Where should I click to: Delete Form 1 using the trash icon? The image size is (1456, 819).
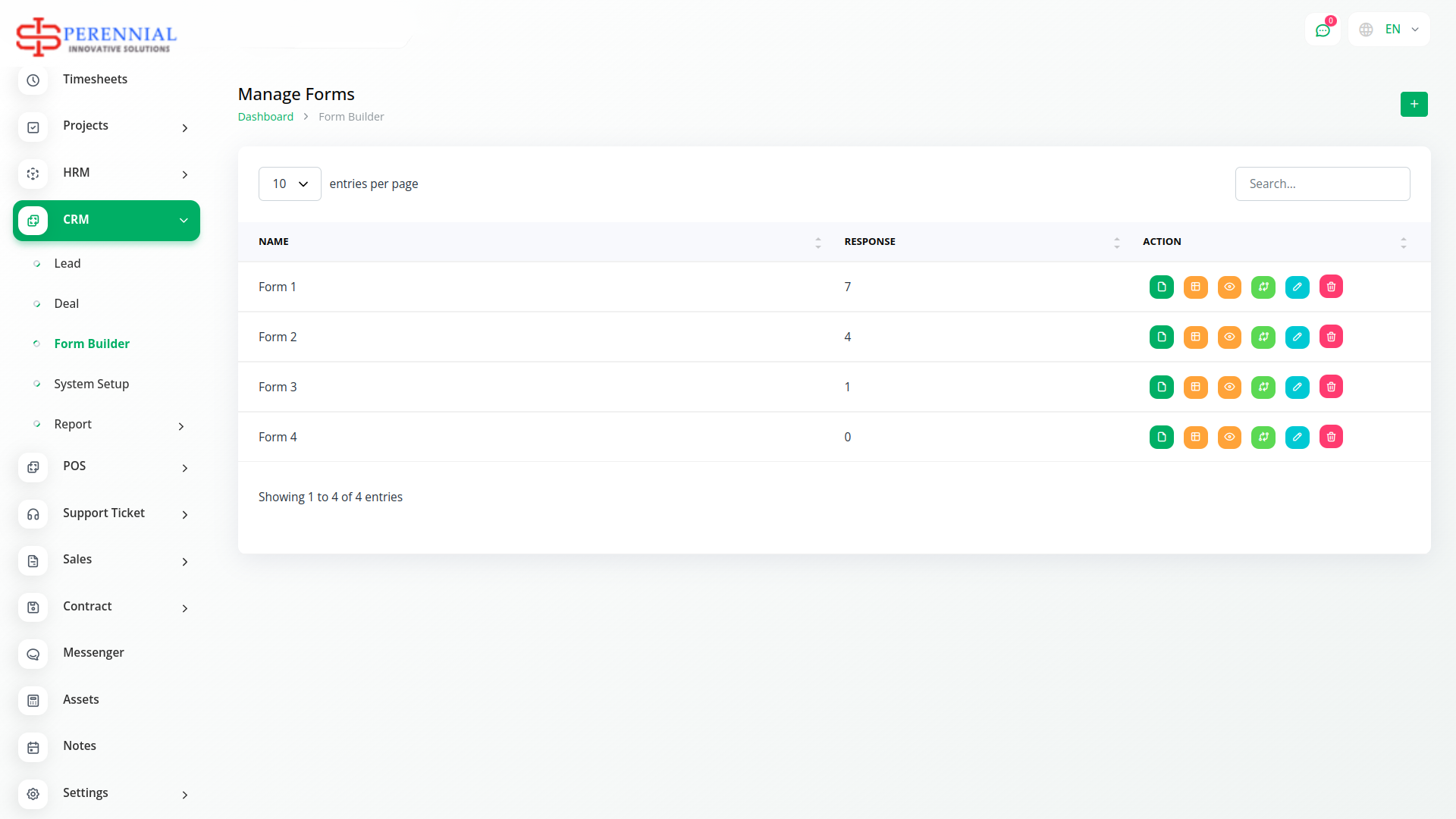(1331, 287)
